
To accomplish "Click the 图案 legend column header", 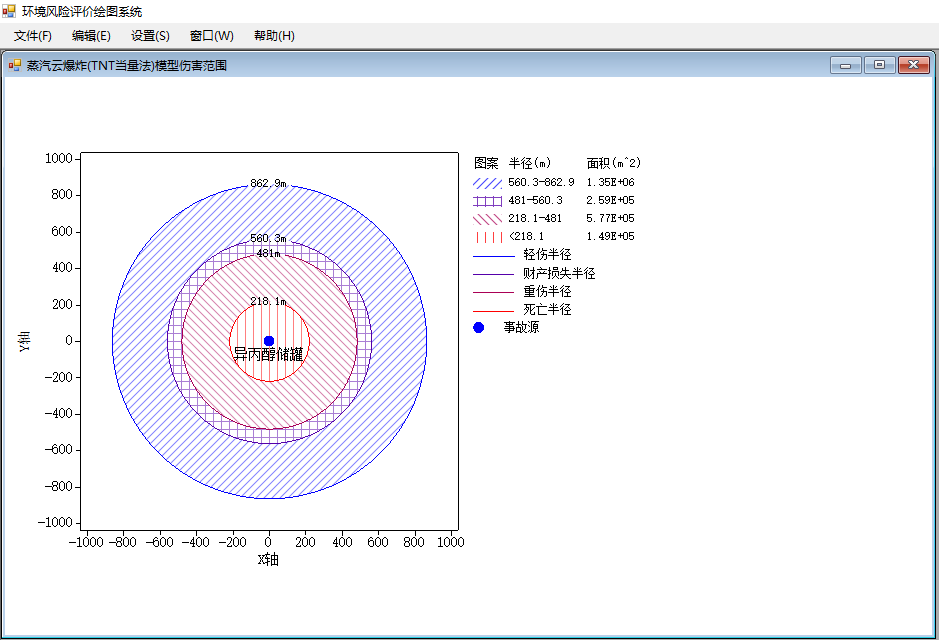I will coord(486,163).
